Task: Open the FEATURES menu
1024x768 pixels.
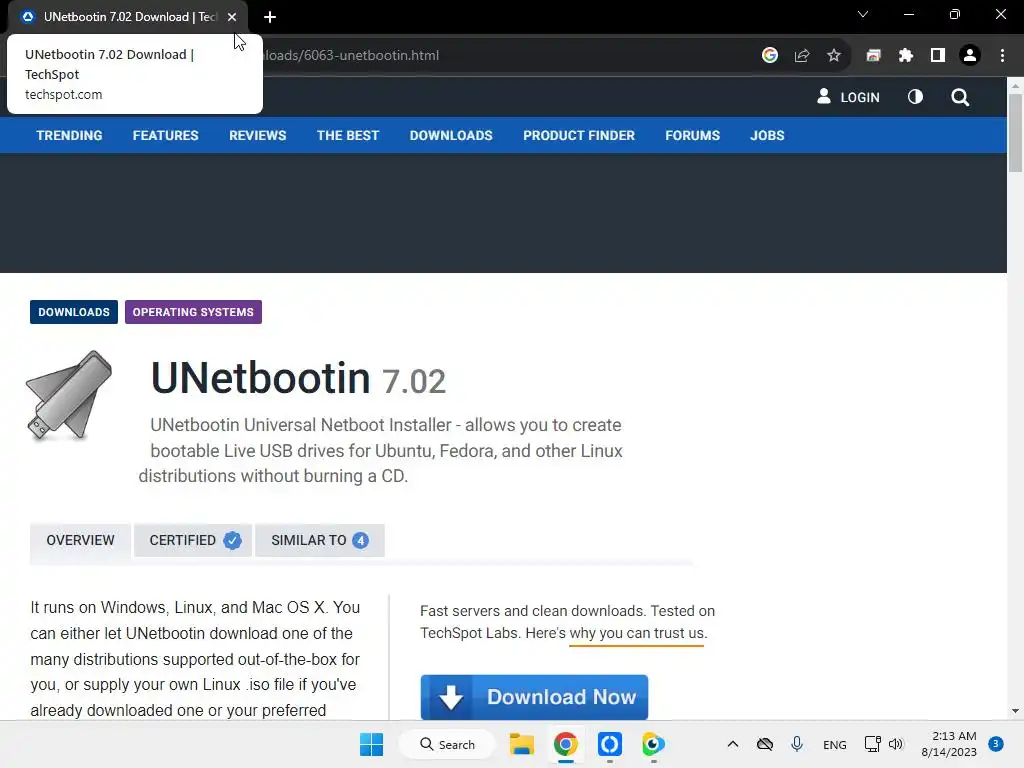Action: pos(166,136)
